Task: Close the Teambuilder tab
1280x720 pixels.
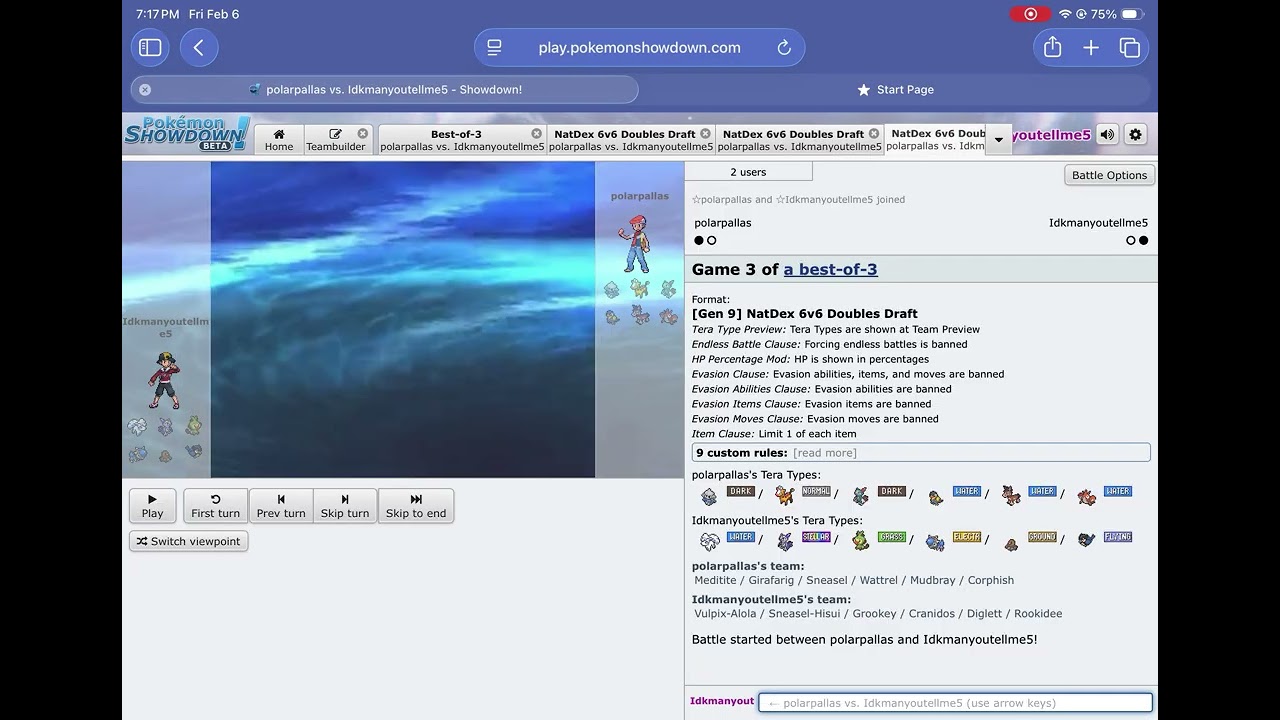Action: click(362, 133)
